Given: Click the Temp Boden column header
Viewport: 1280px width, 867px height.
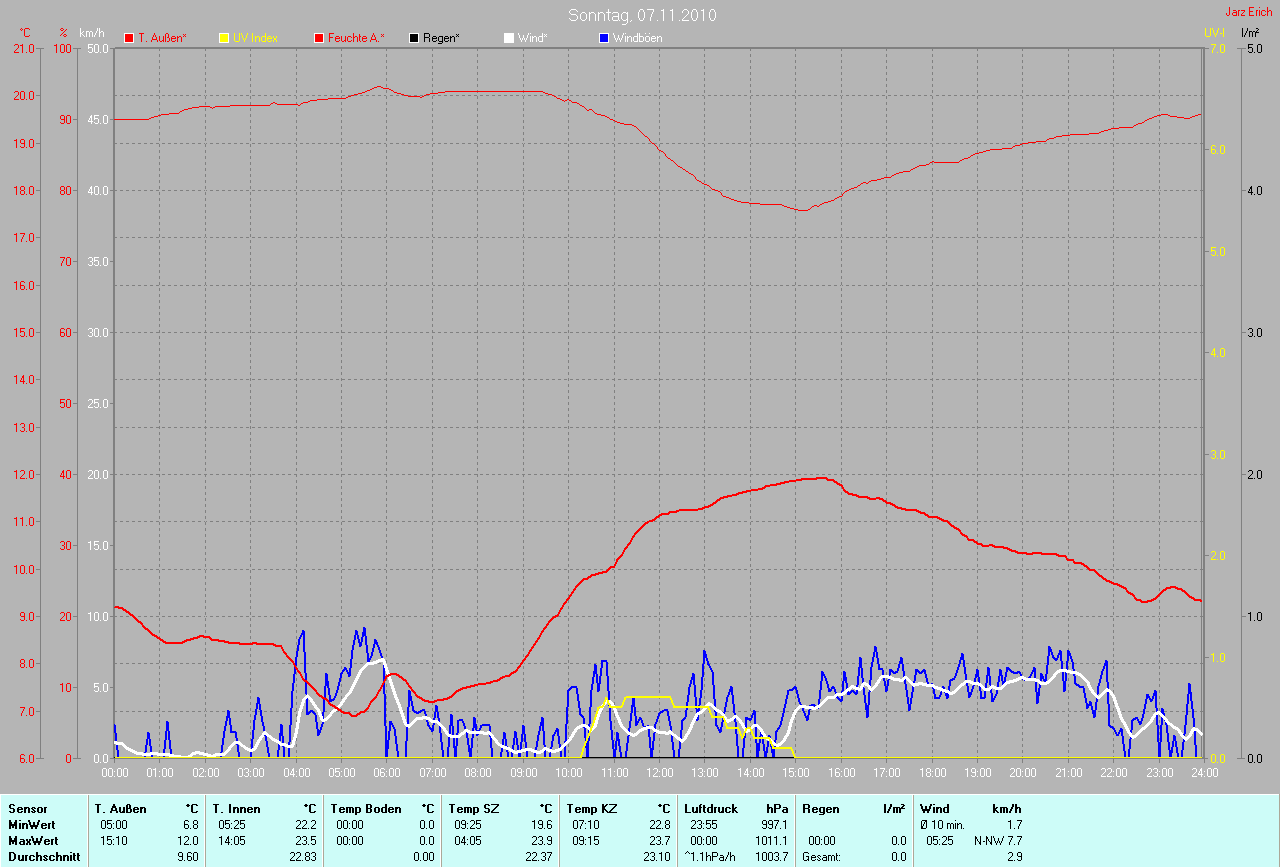Looking at the screenshot, I should point(366,808).
